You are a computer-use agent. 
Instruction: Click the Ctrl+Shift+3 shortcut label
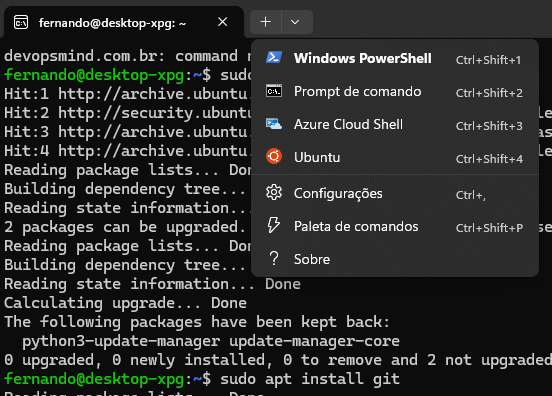(489, 126)
